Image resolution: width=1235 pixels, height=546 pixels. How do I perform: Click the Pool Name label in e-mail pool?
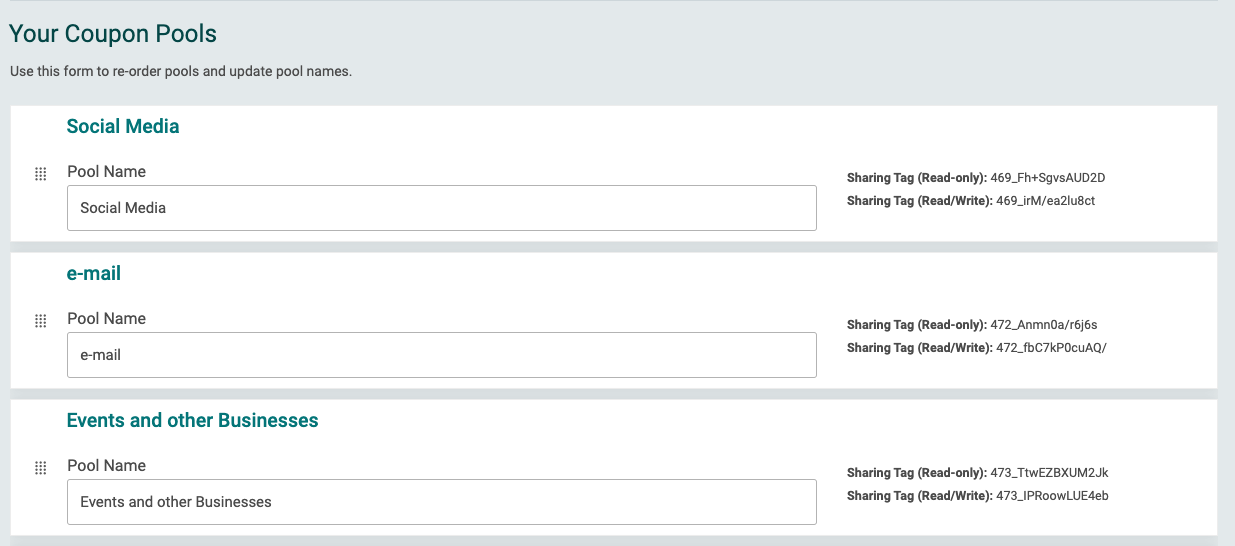pyautogui.click(x=106, y=319)
